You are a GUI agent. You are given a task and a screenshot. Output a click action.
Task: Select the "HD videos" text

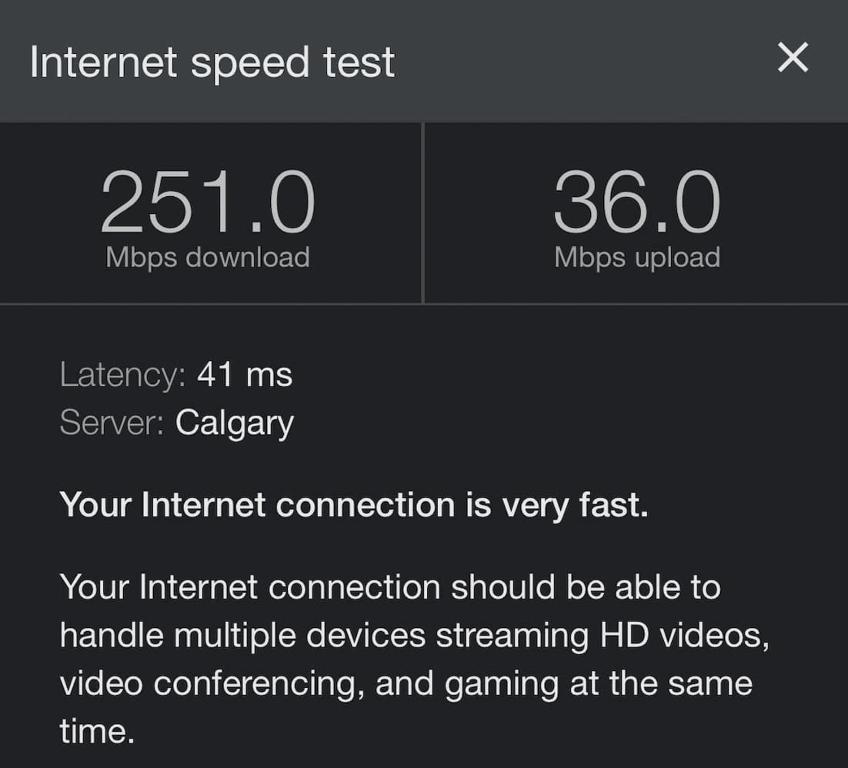coord(684,636)
